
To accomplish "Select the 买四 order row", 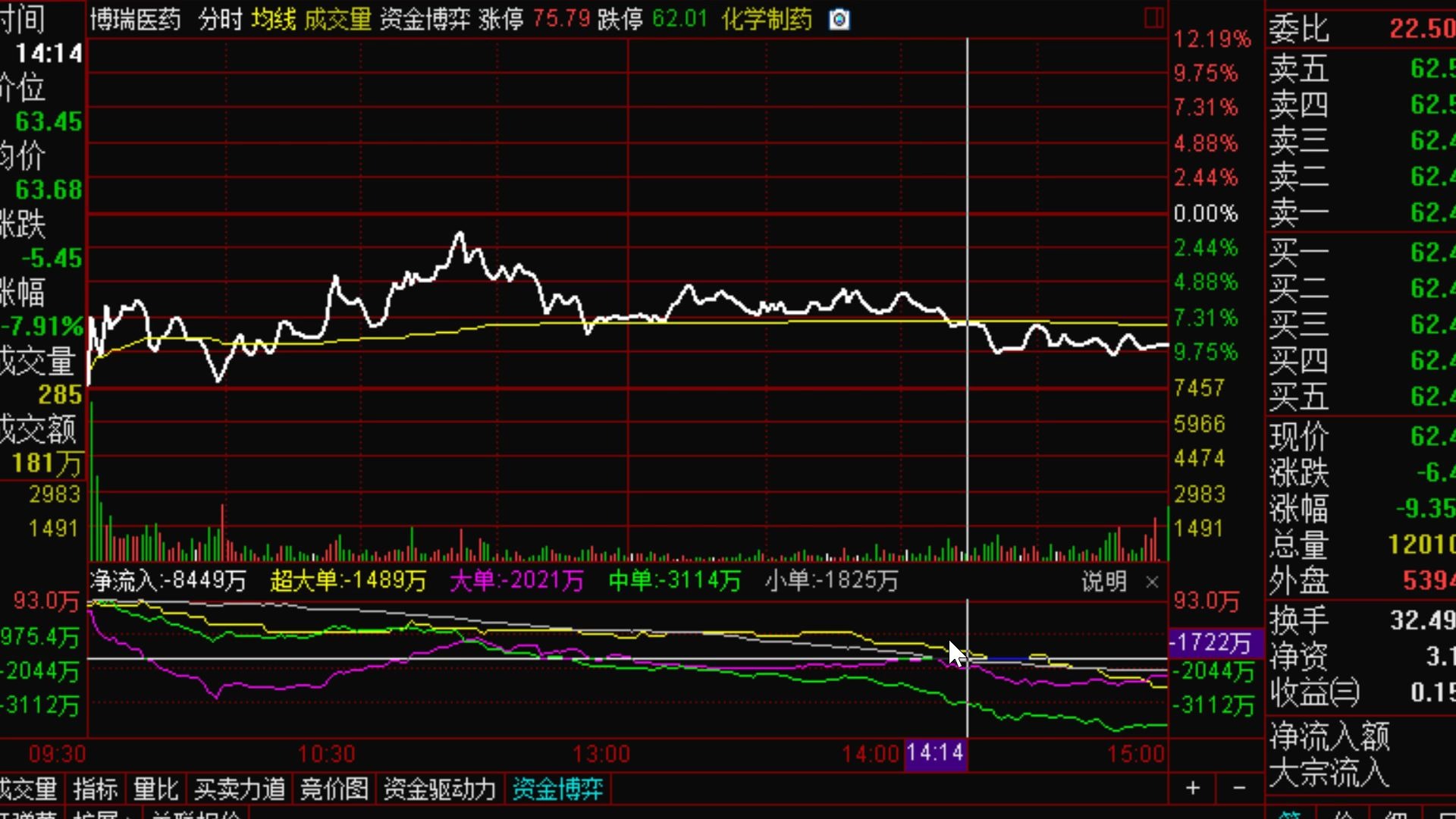I will (x=1361, y=361).
